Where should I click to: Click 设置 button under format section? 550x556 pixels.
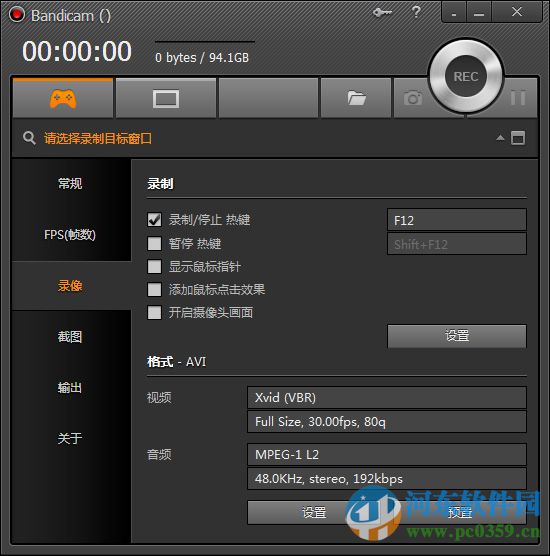click(x=314, y=512)
